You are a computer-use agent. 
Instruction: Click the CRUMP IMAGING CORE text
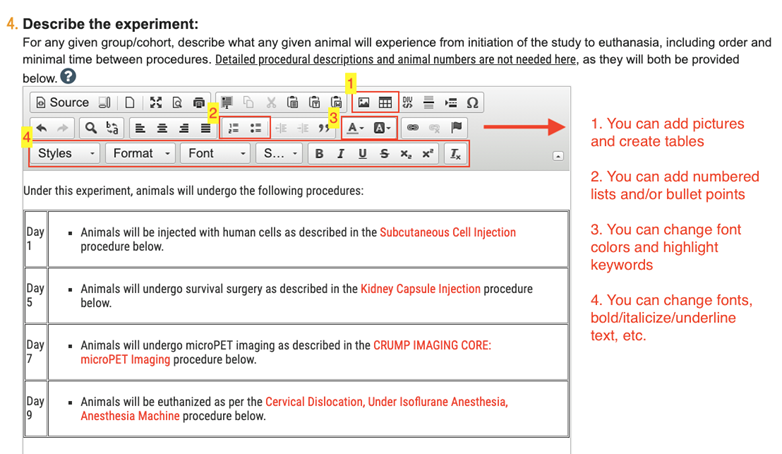point(432,345)
